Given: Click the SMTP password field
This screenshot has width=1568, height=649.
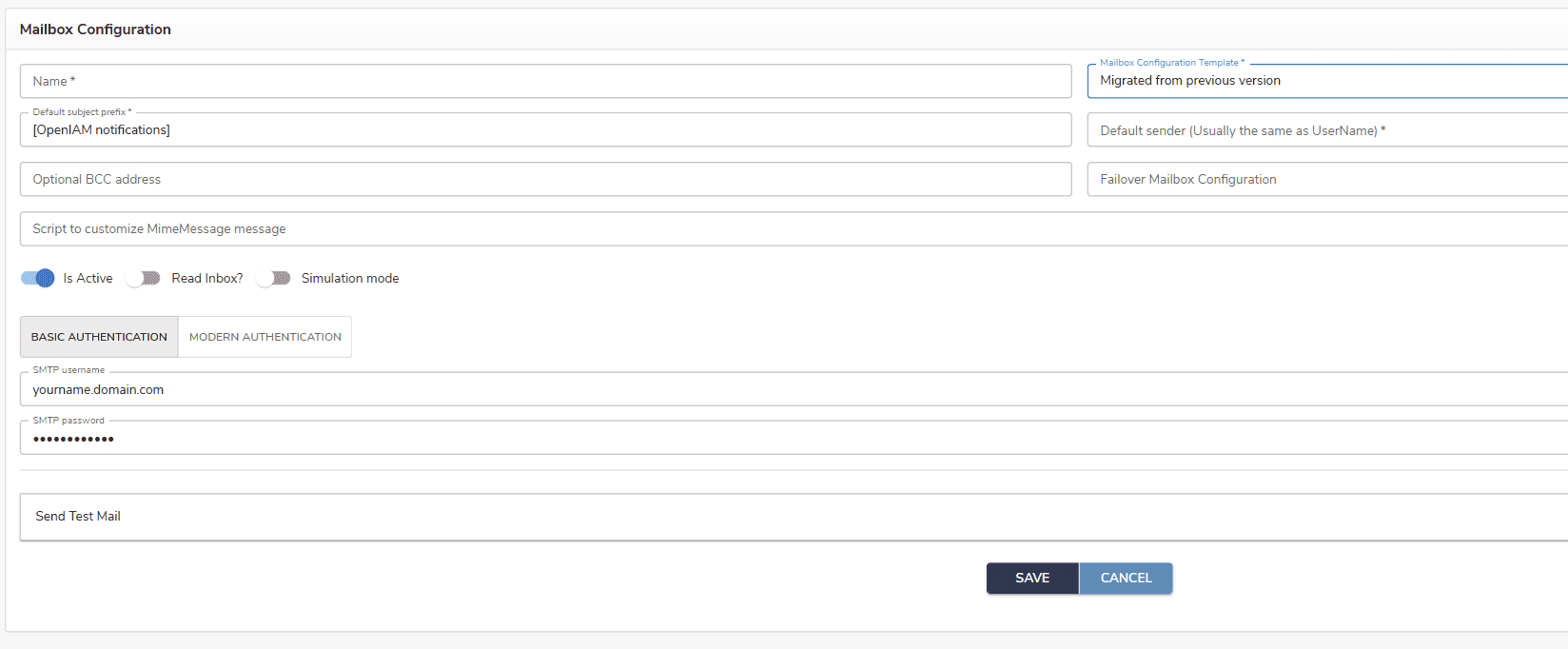Looking at the screenshot, I should (790, 439).
